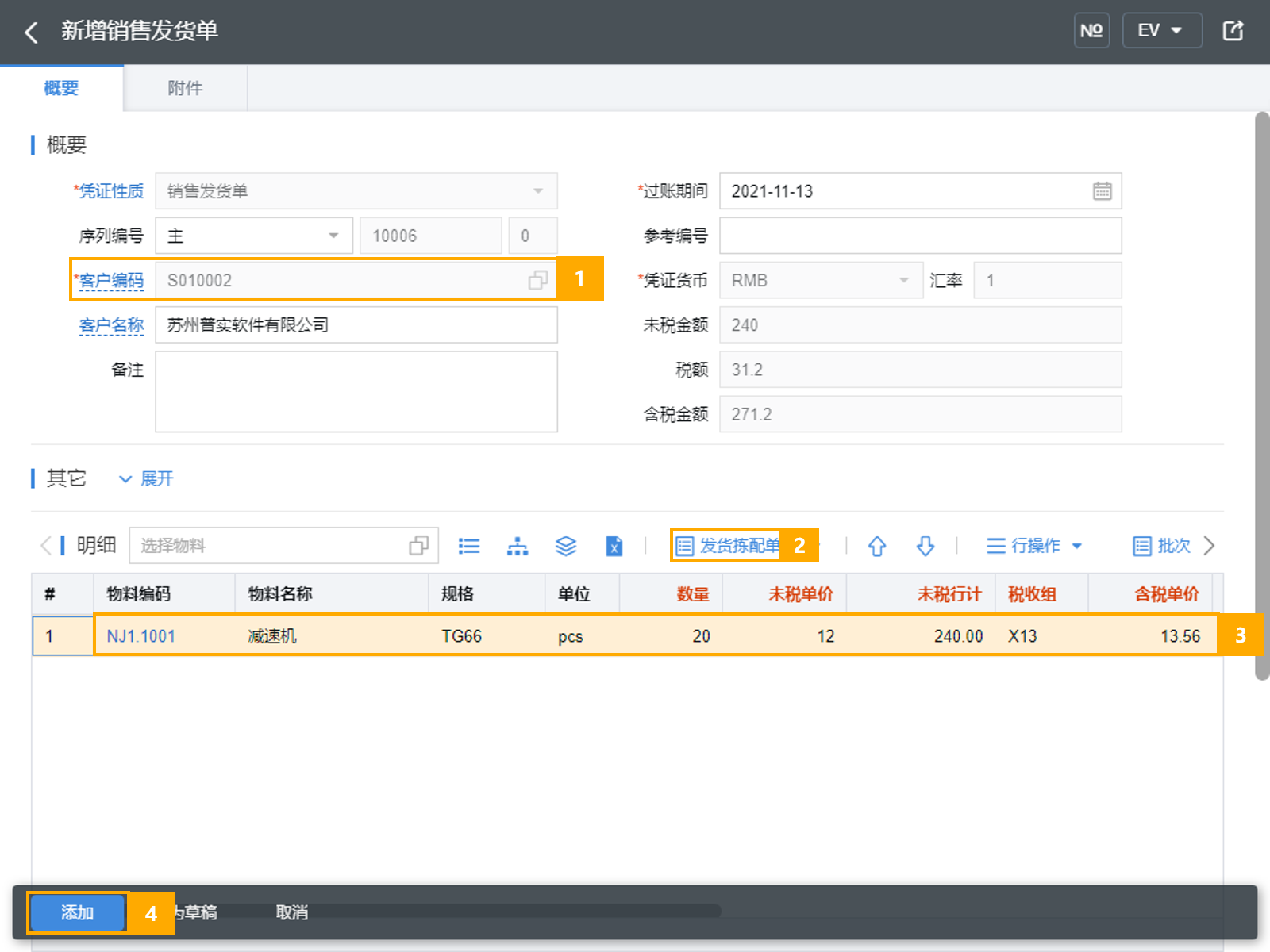The height and width of the screenshot is (952, 1270).
Task: Click the 发货拣配单 button
Action: 728,546
